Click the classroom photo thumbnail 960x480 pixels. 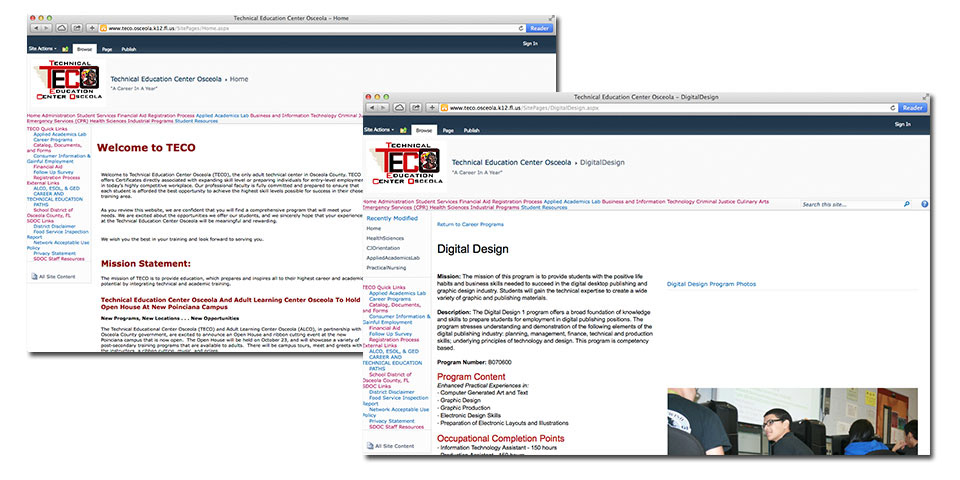793,421
